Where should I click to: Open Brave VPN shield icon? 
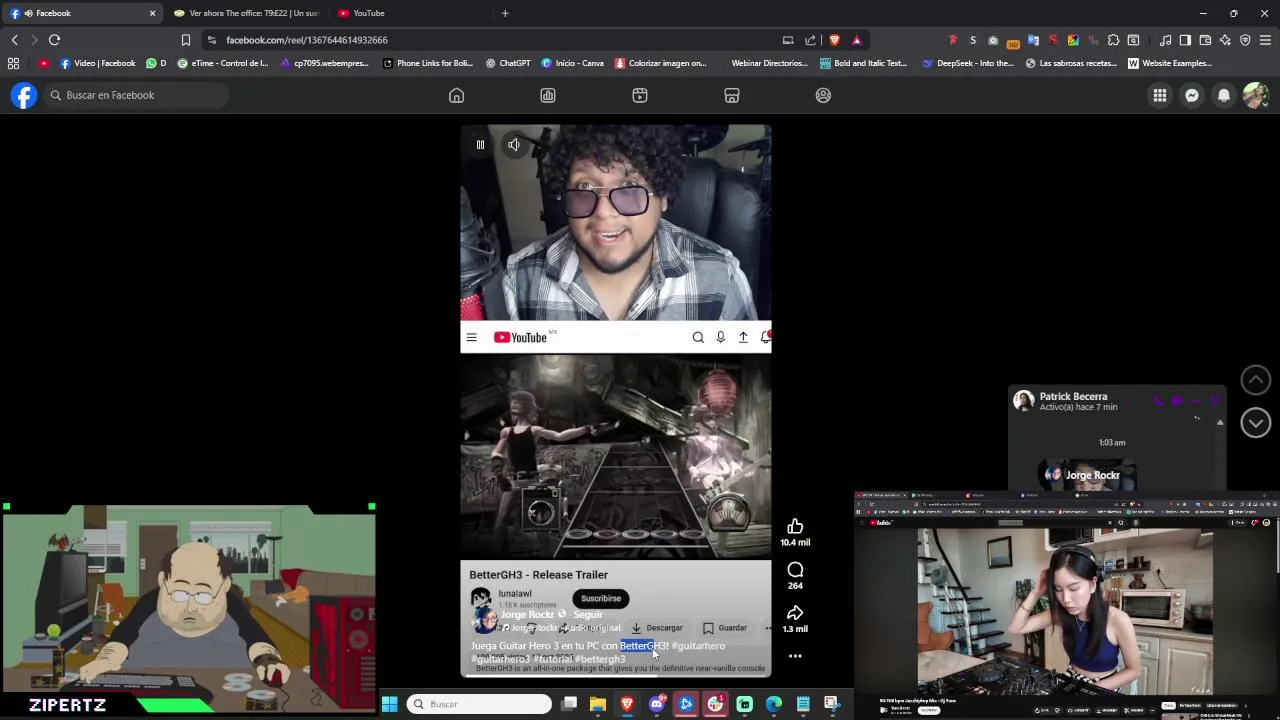tap(1245, 40)
